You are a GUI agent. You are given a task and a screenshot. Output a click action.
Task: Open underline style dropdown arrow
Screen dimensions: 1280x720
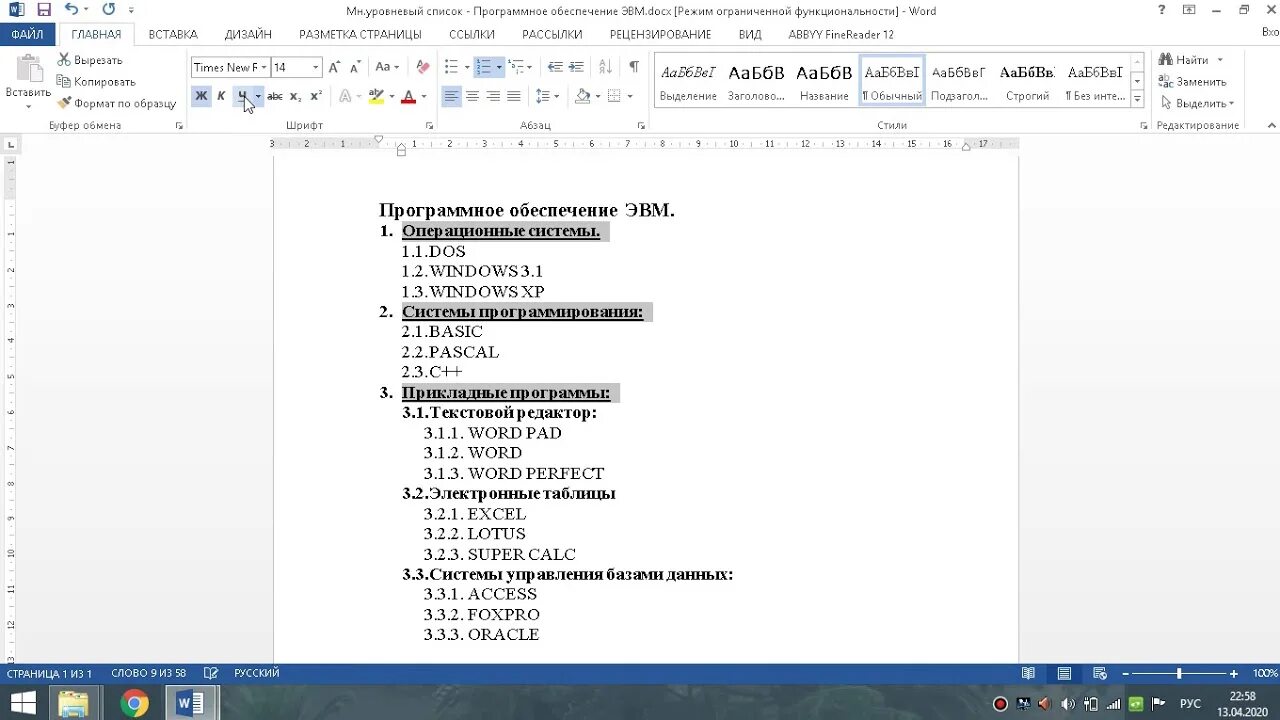coord(258,96)
